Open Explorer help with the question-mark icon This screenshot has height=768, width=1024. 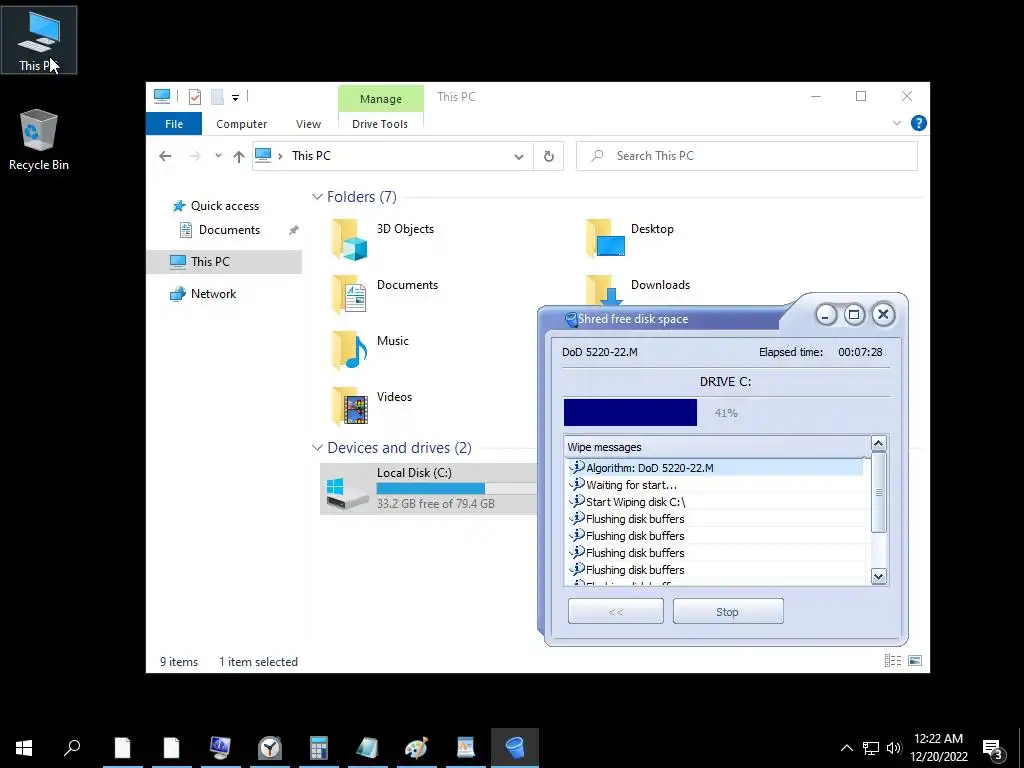coord(918,123)
